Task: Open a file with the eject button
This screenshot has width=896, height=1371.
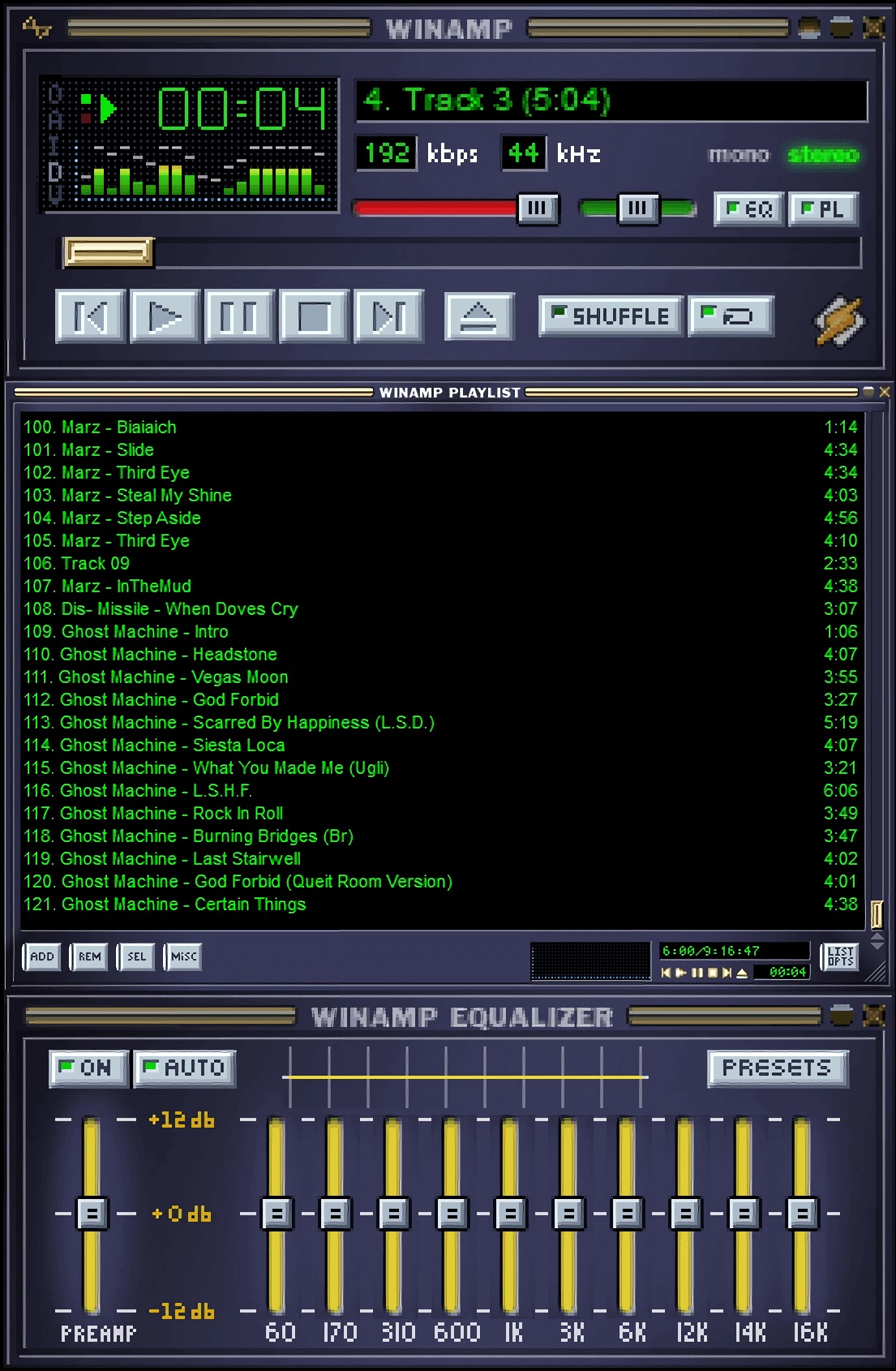Action: [479, 316]
